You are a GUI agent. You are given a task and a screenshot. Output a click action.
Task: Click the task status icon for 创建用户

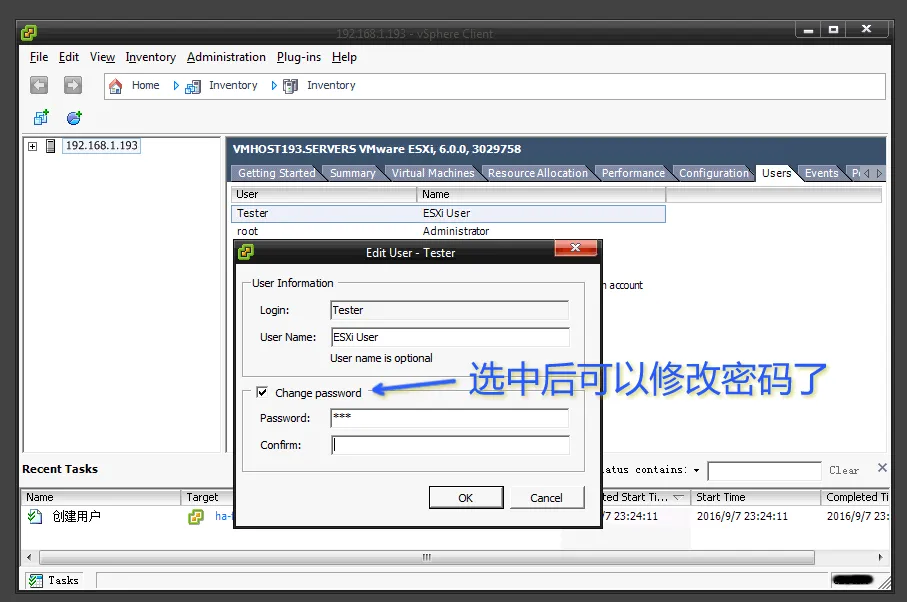[x=35, y=516]
